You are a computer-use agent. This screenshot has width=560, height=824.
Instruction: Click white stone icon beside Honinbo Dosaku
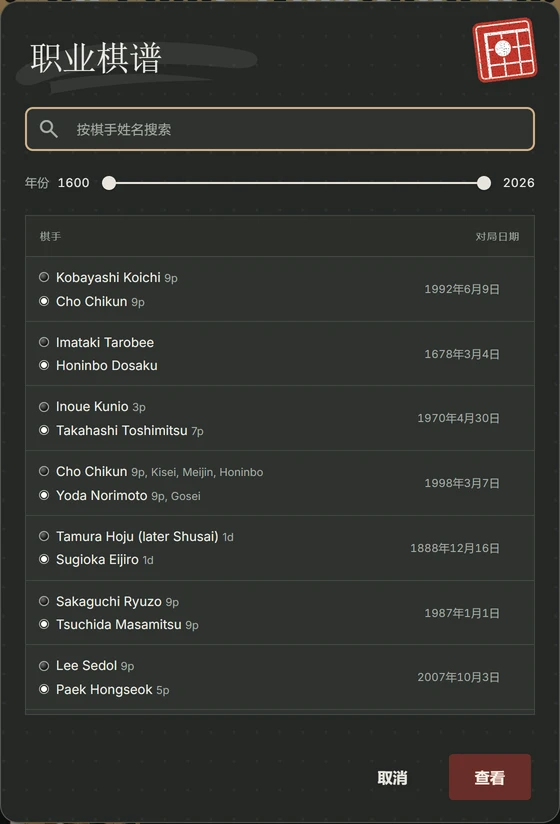(44, 365)
